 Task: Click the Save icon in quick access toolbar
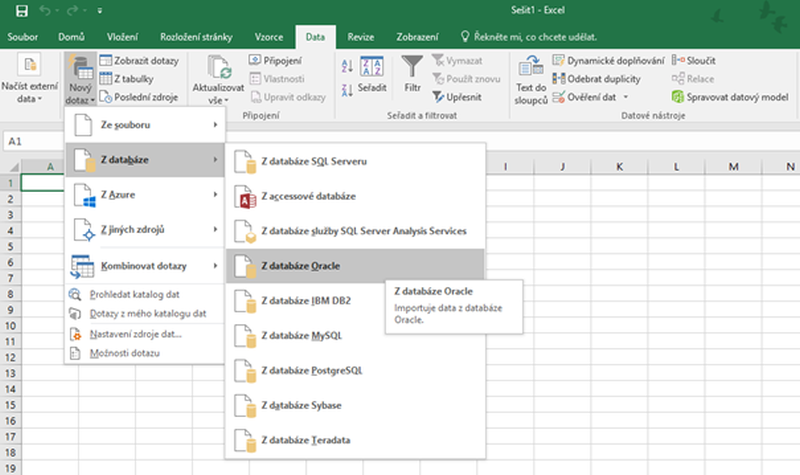point(21,10)
